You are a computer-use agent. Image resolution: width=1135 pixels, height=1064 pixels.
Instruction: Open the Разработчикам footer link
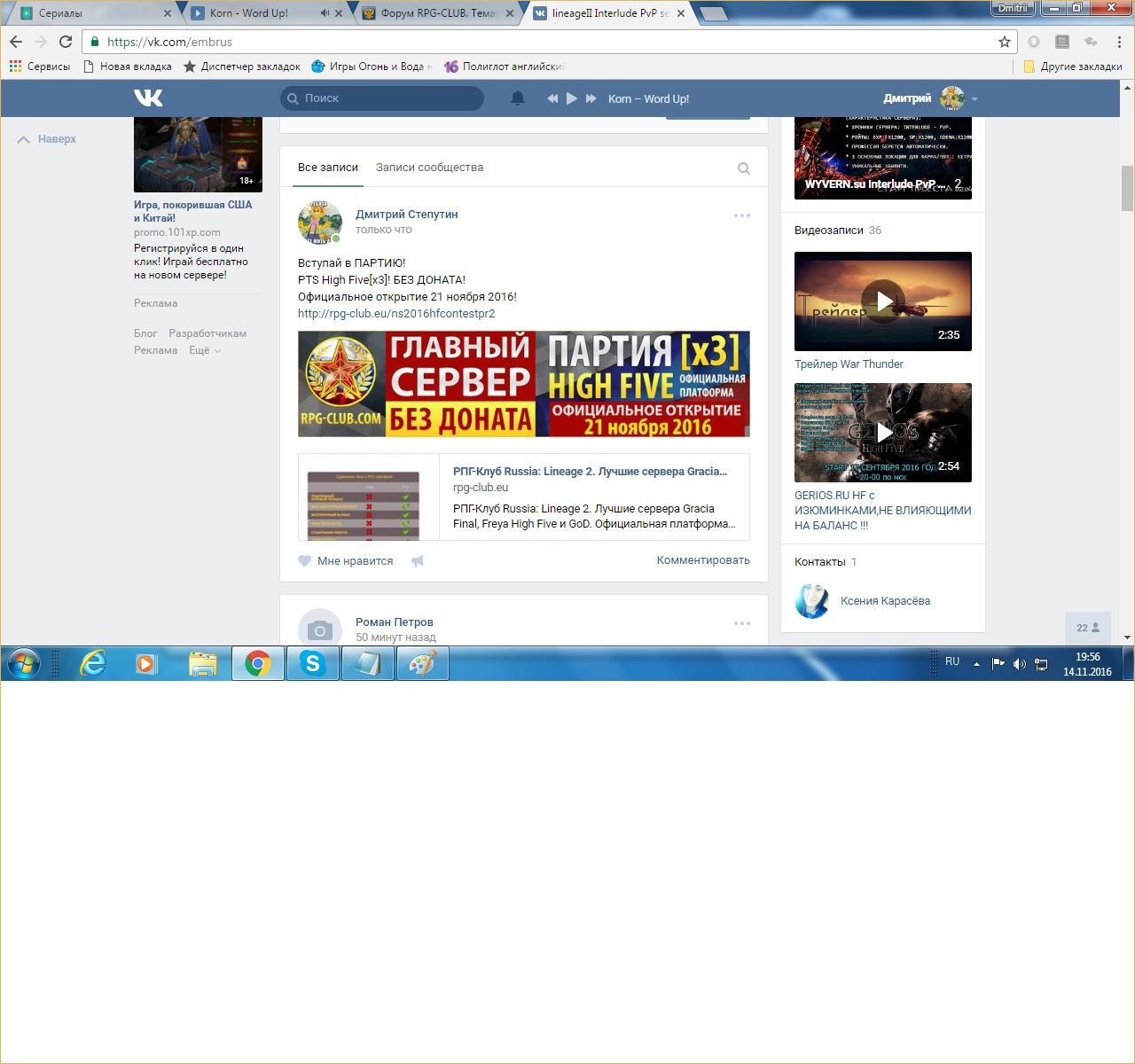point(207,333)
